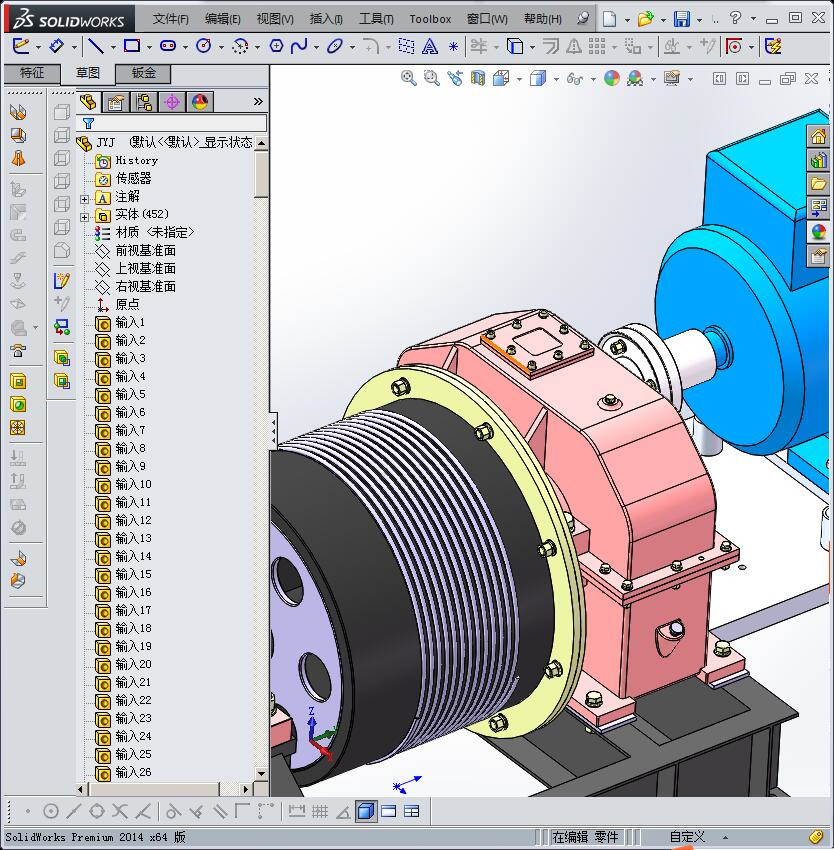834x850 pixels.
Task: Switch to the 钣金 tab
Action: 143,73
